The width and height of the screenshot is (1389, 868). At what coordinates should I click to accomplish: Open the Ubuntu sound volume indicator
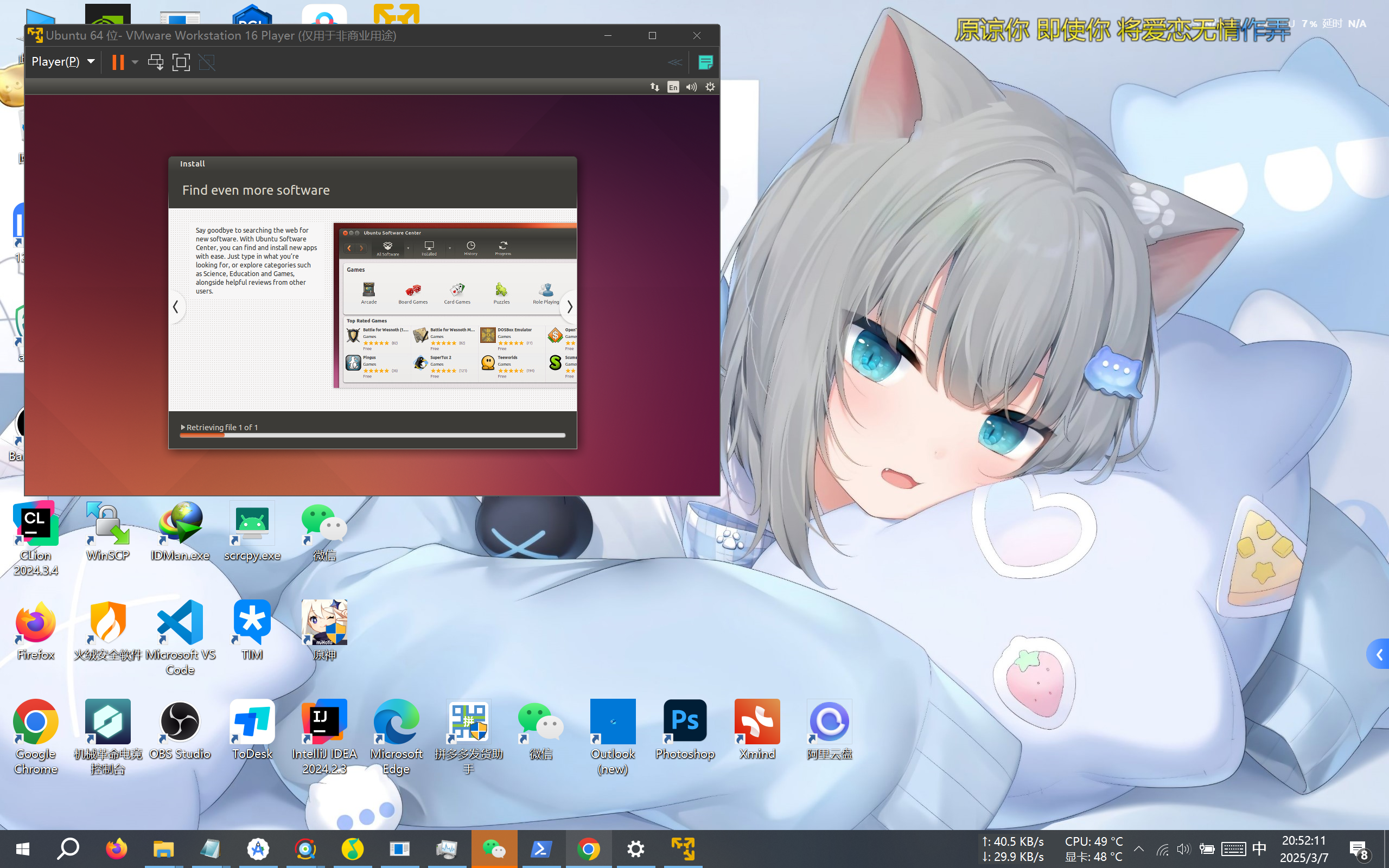click(x=692, y=87)
